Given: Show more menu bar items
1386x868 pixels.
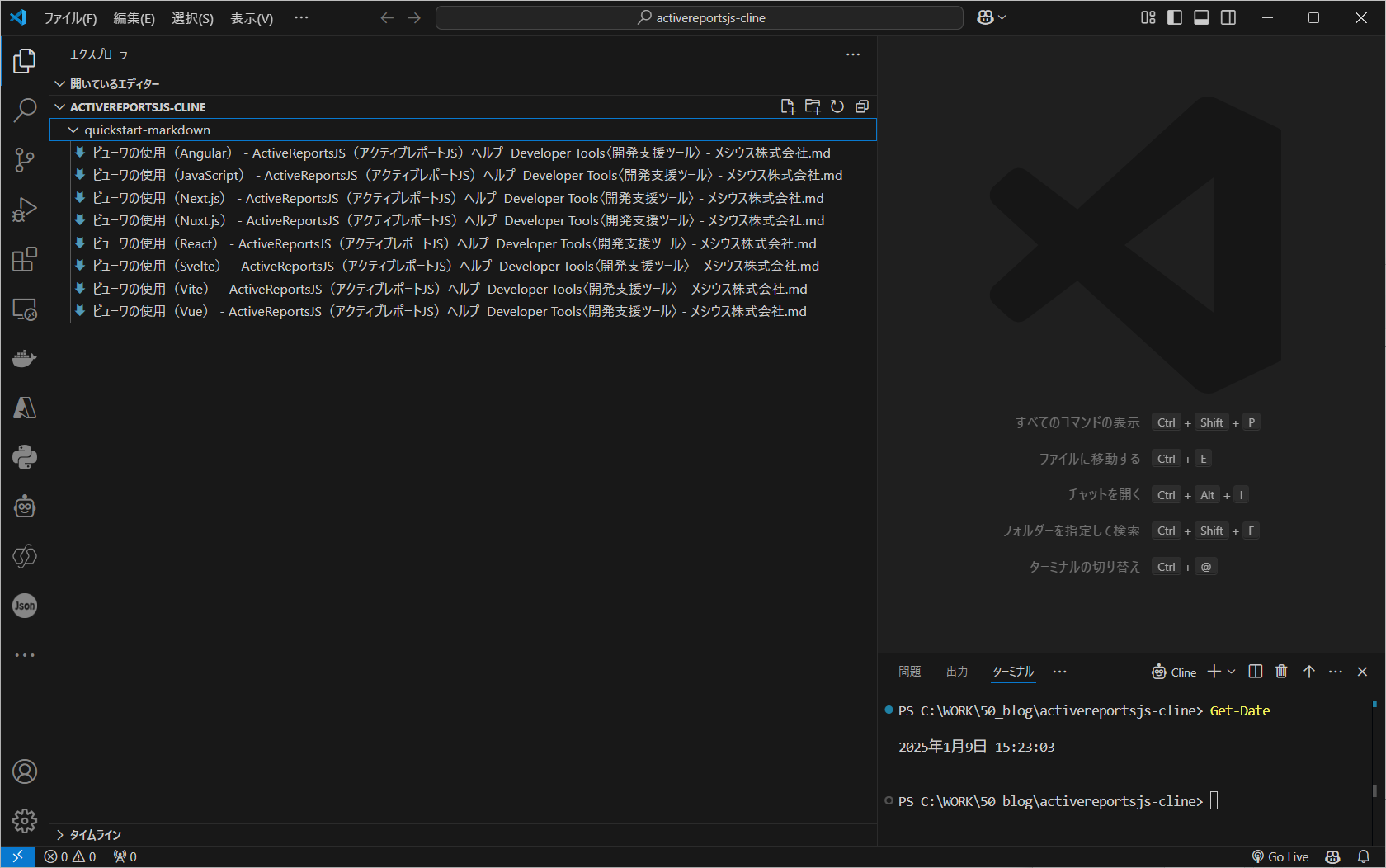Looking at the screenshot, I should click(x=301, y=17).
